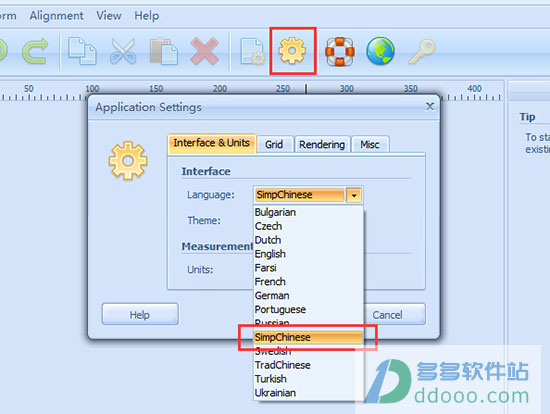Select French from language list
550x414 pixels.
[x=308, y=282]
